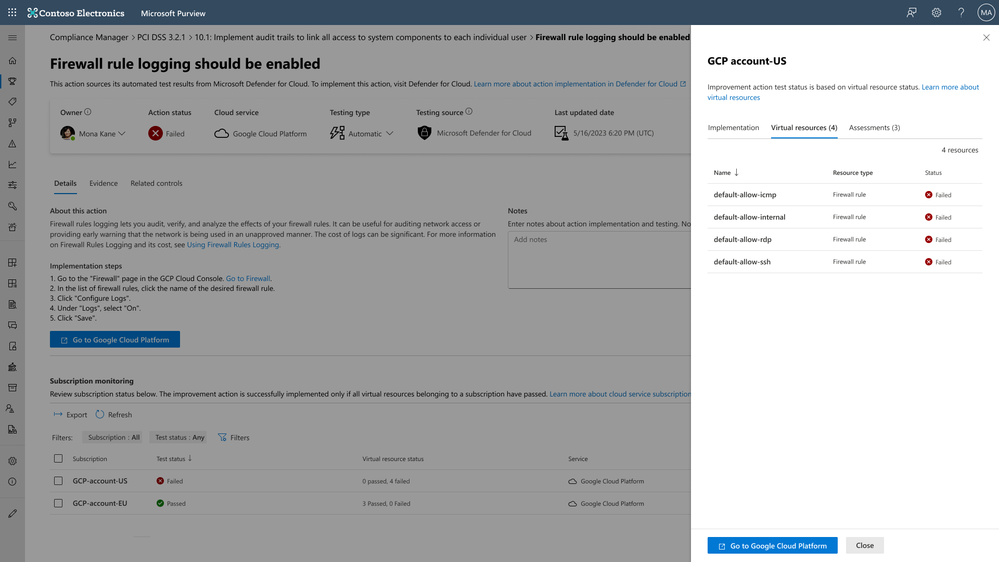Check the GCP-account-US row checkbox
The image size is (999, 562).
point(58,480)
